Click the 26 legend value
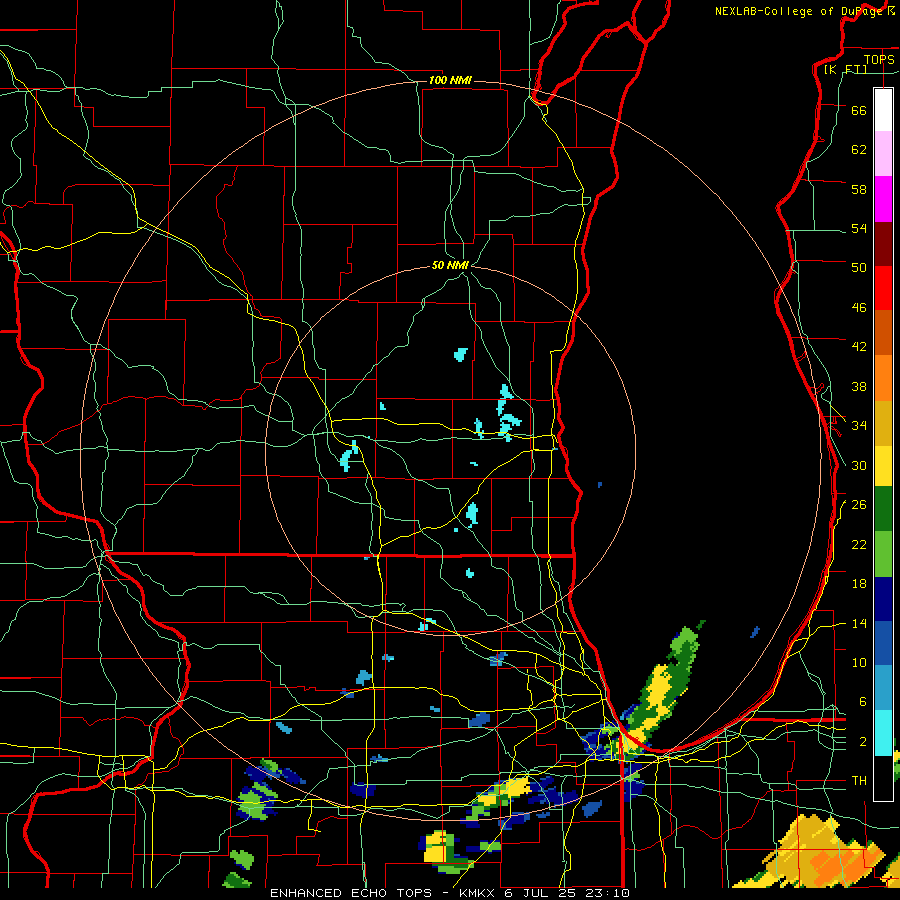Screen dimensions: 900x900 [x=859, y=505]
